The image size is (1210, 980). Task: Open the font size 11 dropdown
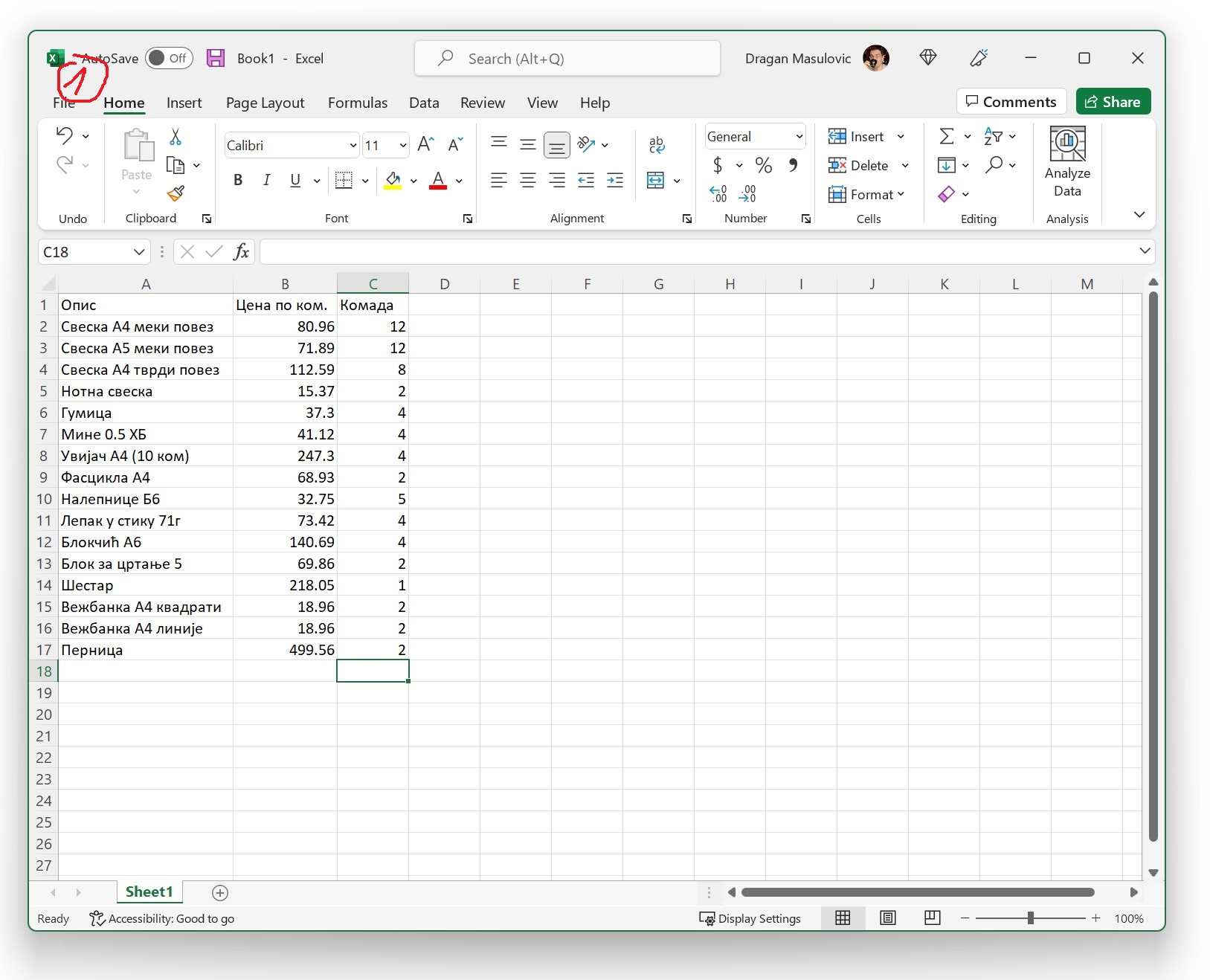pos(403,145)
